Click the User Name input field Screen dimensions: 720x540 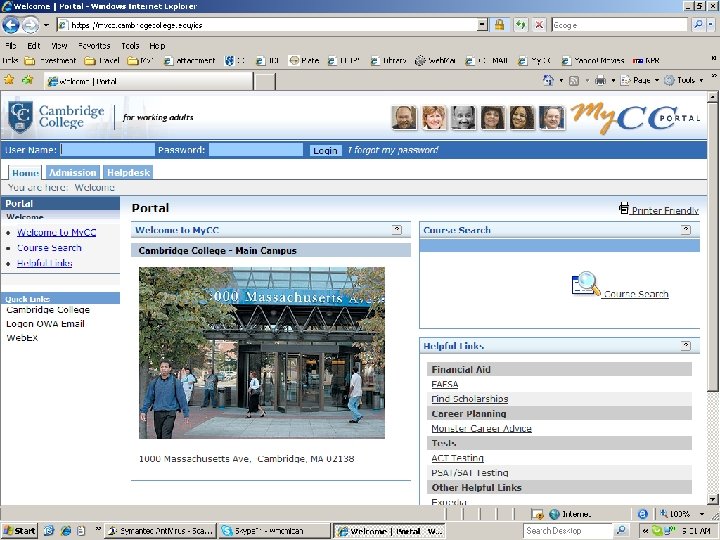[108, 150]
